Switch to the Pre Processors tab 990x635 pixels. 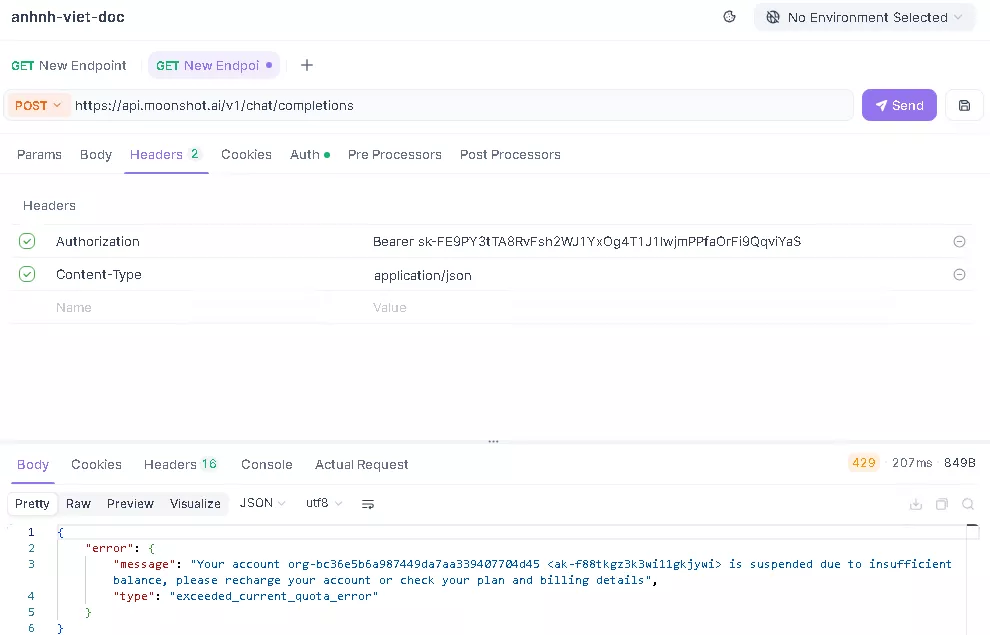pyautogui.click(x=394, y=154)
